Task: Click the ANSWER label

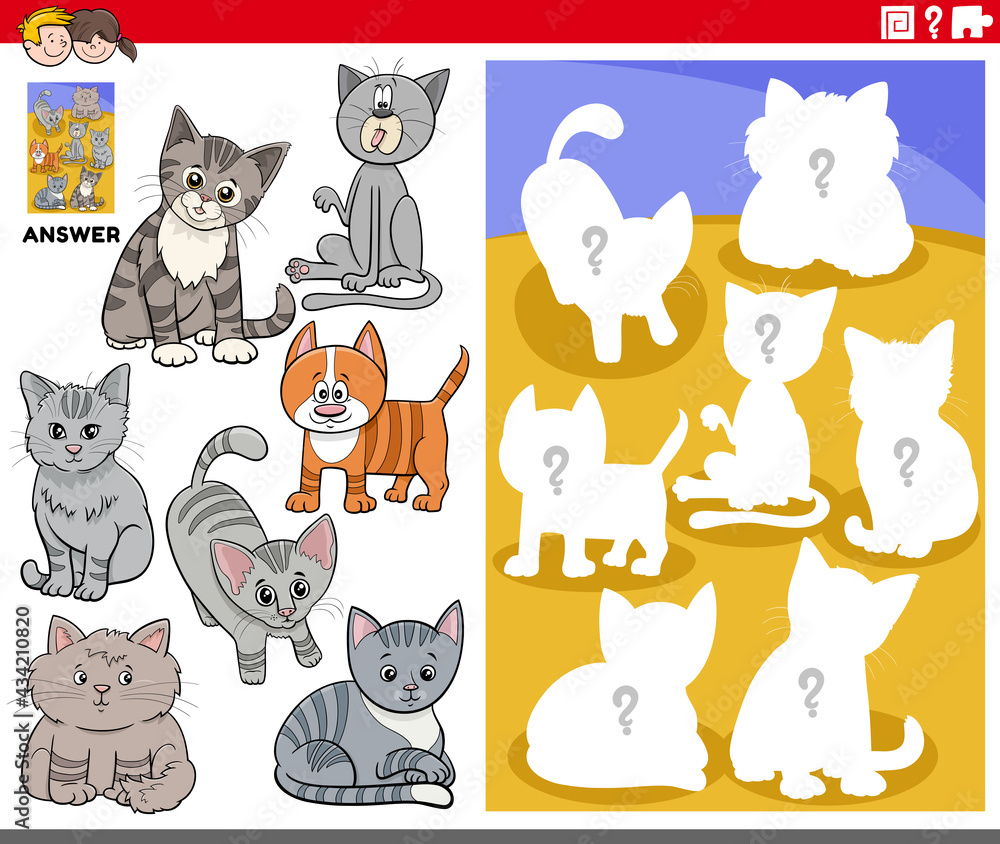Action: pos(71,235)
